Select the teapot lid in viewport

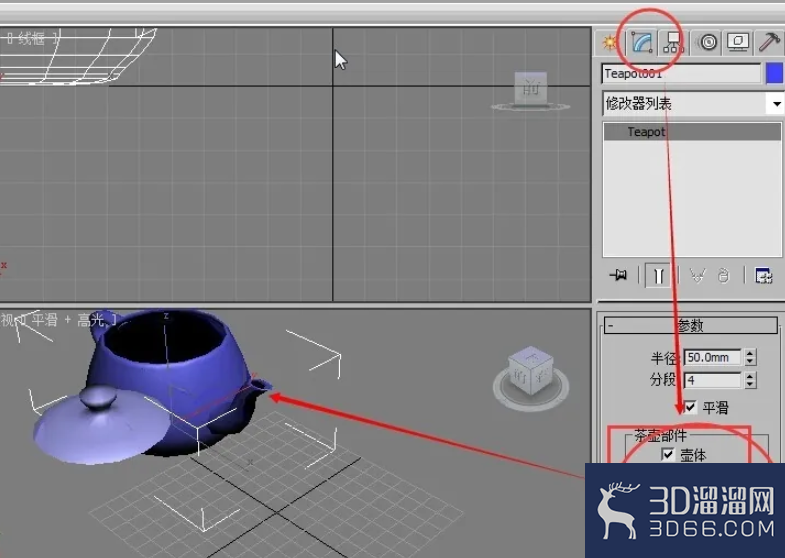103,425
